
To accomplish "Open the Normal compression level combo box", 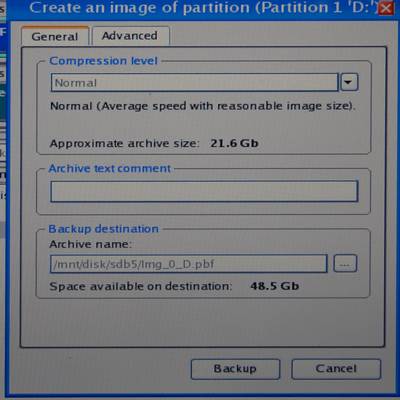I will (194, 82).
